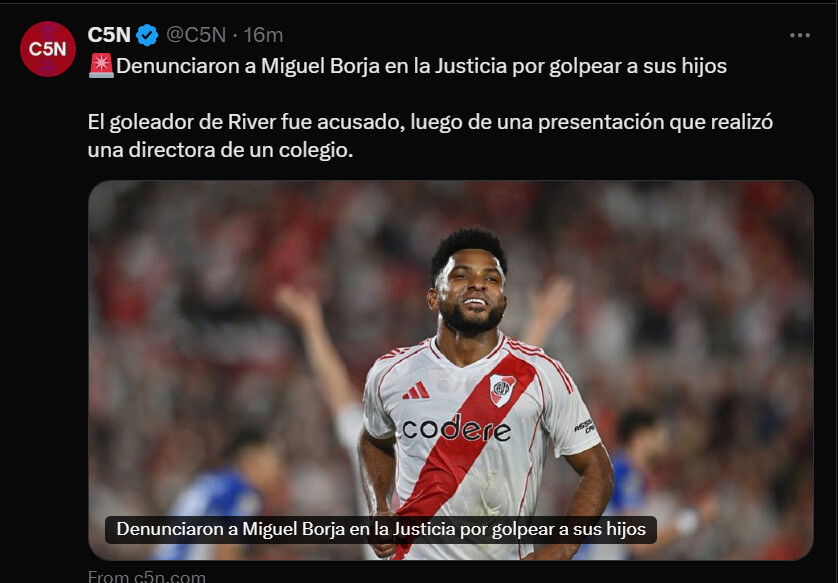Viewport: 838px width, 583px height.
Task: Click the sleeve patch on the player's jersey
Action: coord(584,425)
